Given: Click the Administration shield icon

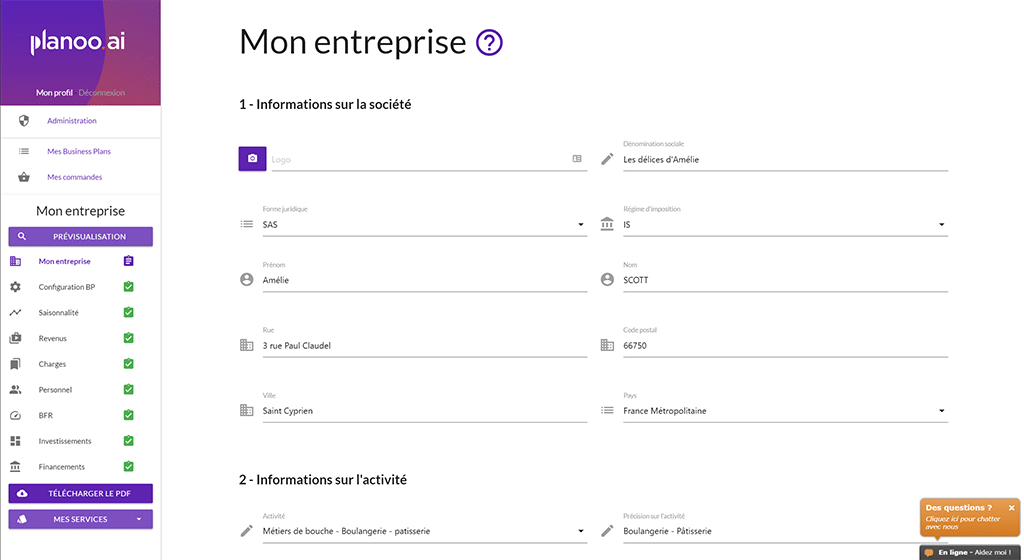Looking at the screenshot, I should 24,121.
